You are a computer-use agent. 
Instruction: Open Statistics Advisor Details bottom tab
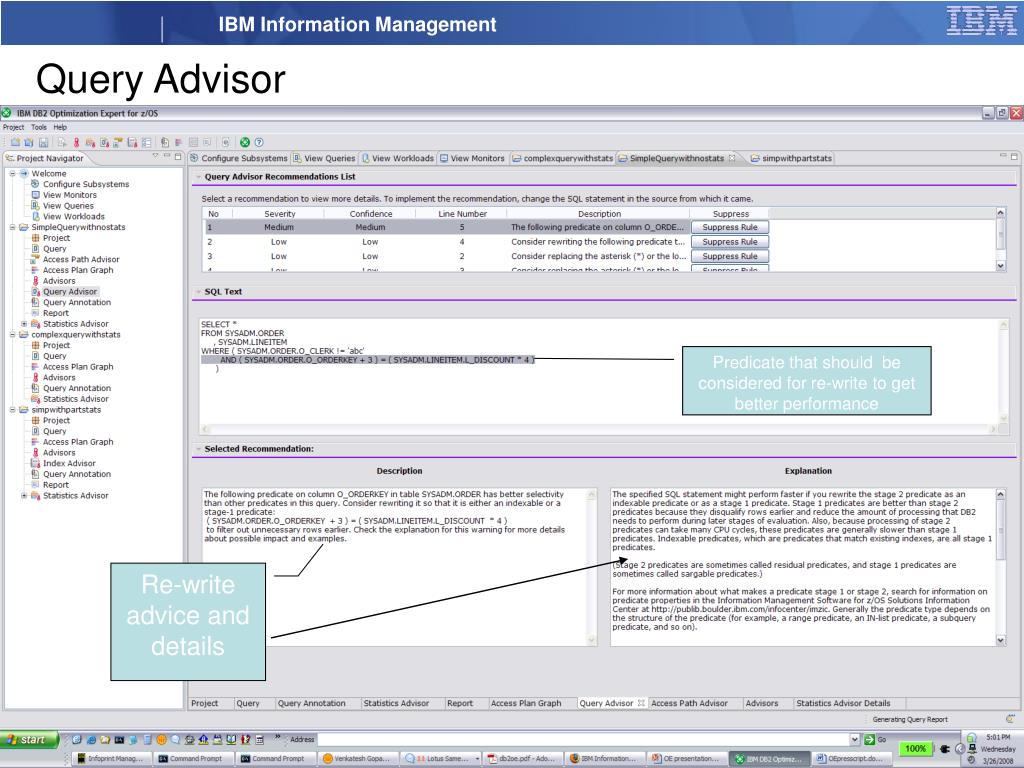[x=843, y=703]
